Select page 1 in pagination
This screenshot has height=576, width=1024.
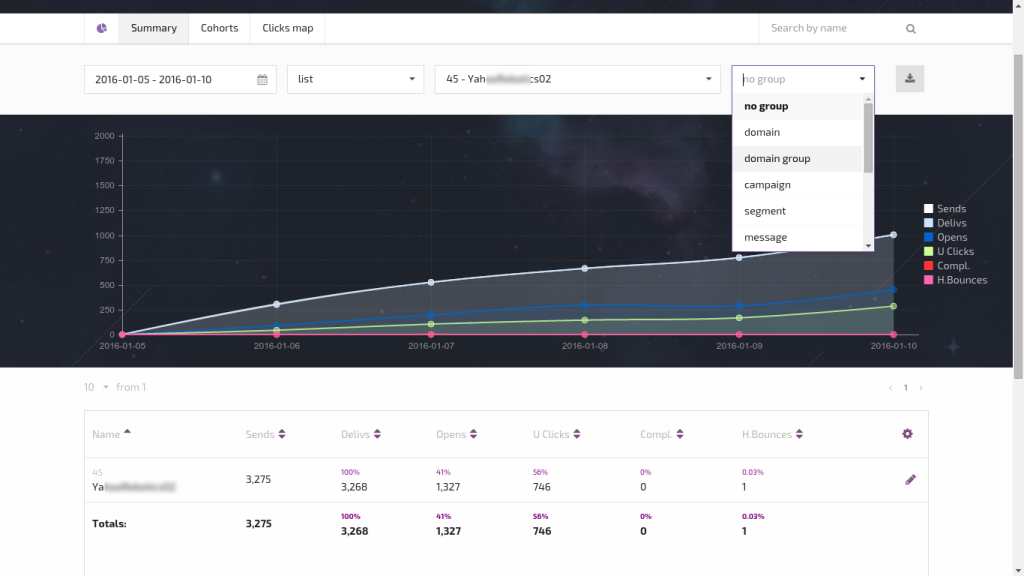click(905, 388)
